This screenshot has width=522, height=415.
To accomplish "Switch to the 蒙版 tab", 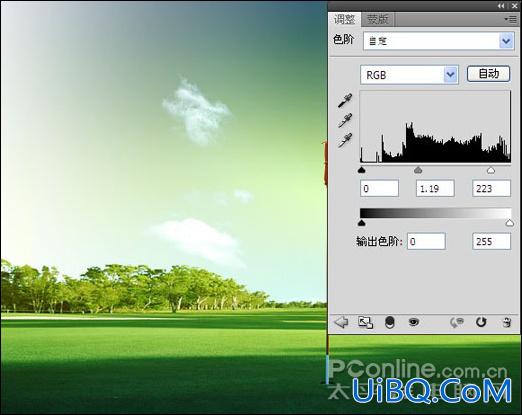I will tap(378, 19).
